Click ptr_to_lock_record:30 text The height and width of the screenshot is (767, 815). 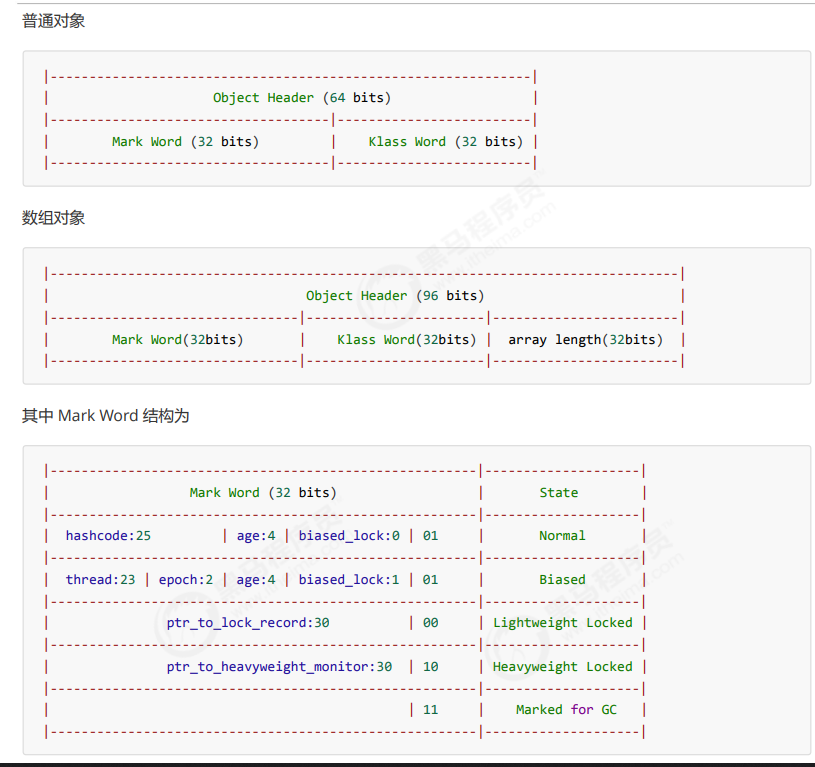click(x=248, y=623)
